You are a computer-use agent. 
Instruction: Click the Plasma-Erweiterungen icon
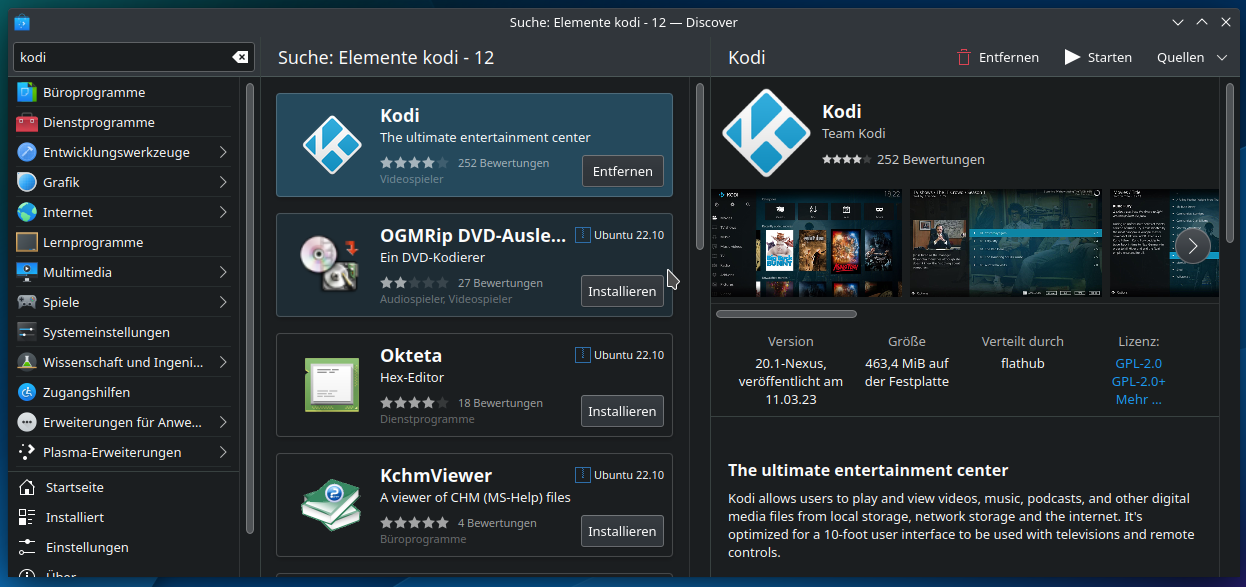[x=26, y=452]
